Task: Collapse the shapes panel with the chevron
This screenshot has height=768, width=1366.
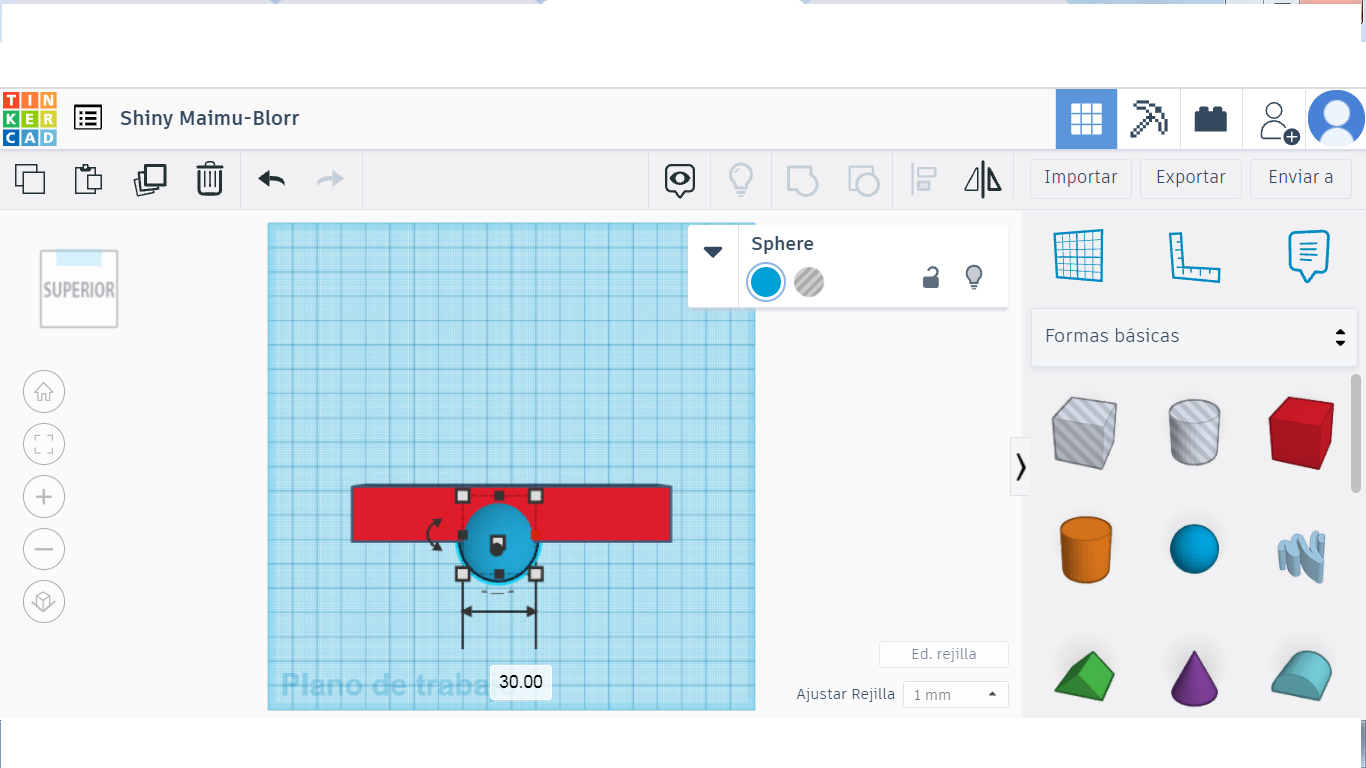Action: (1020, 466)
